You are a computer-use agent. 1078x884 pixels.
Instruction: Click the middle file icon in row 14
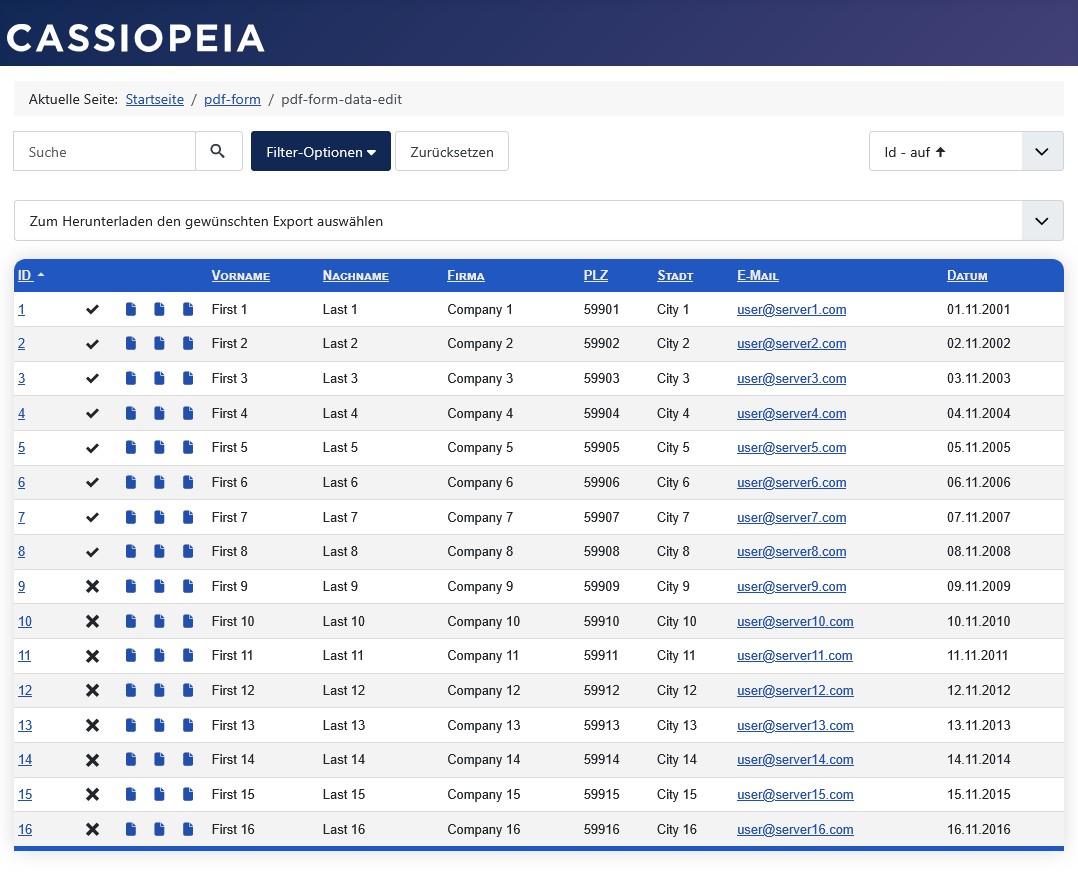click(159, 760)
